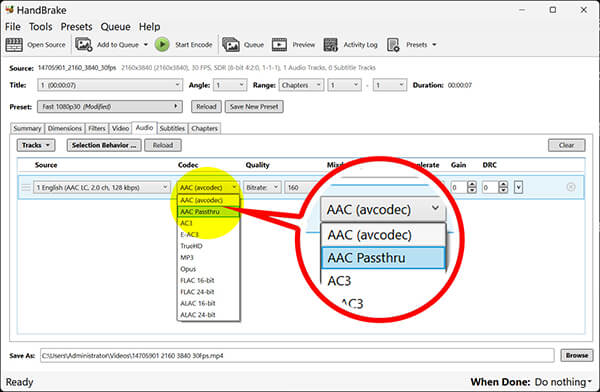The width and height of the screenshot is (600, 392).
Task: Open the Range Chapters dropdown
Action: (301, 85)
